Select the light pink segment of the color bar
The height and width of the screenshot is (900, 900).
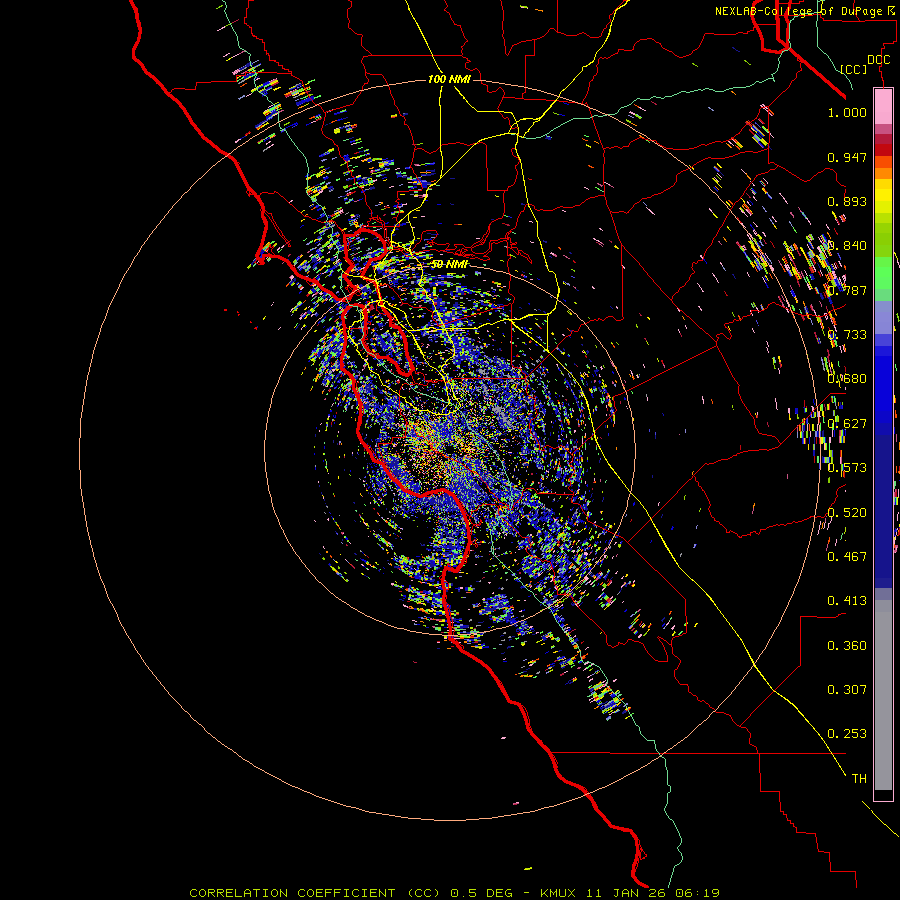[883, 107]
